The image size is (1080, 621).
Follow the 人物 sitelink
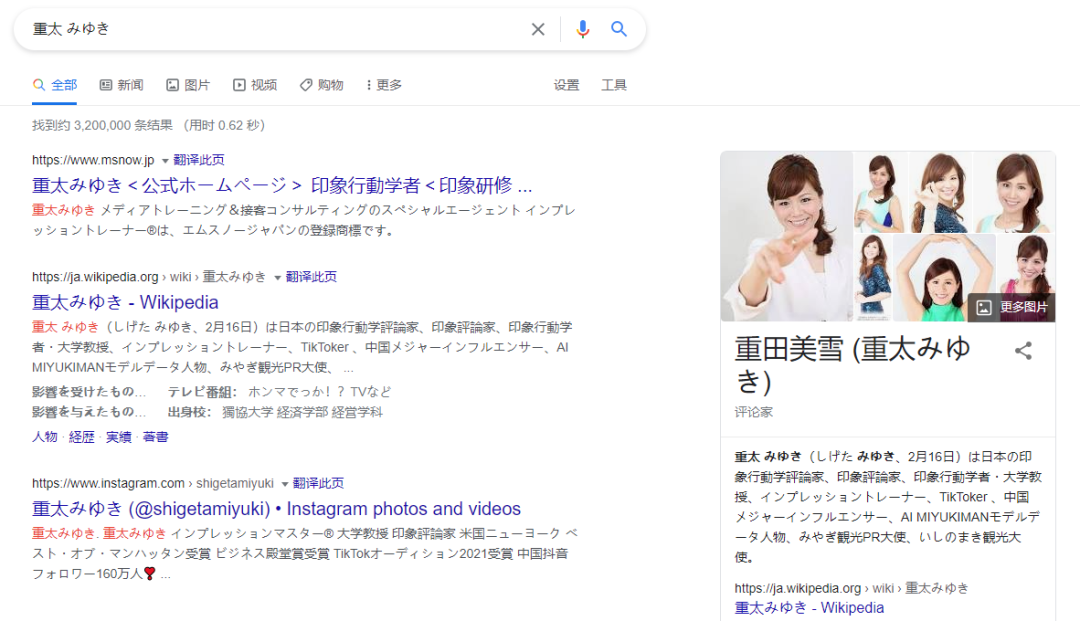(45, 436)
